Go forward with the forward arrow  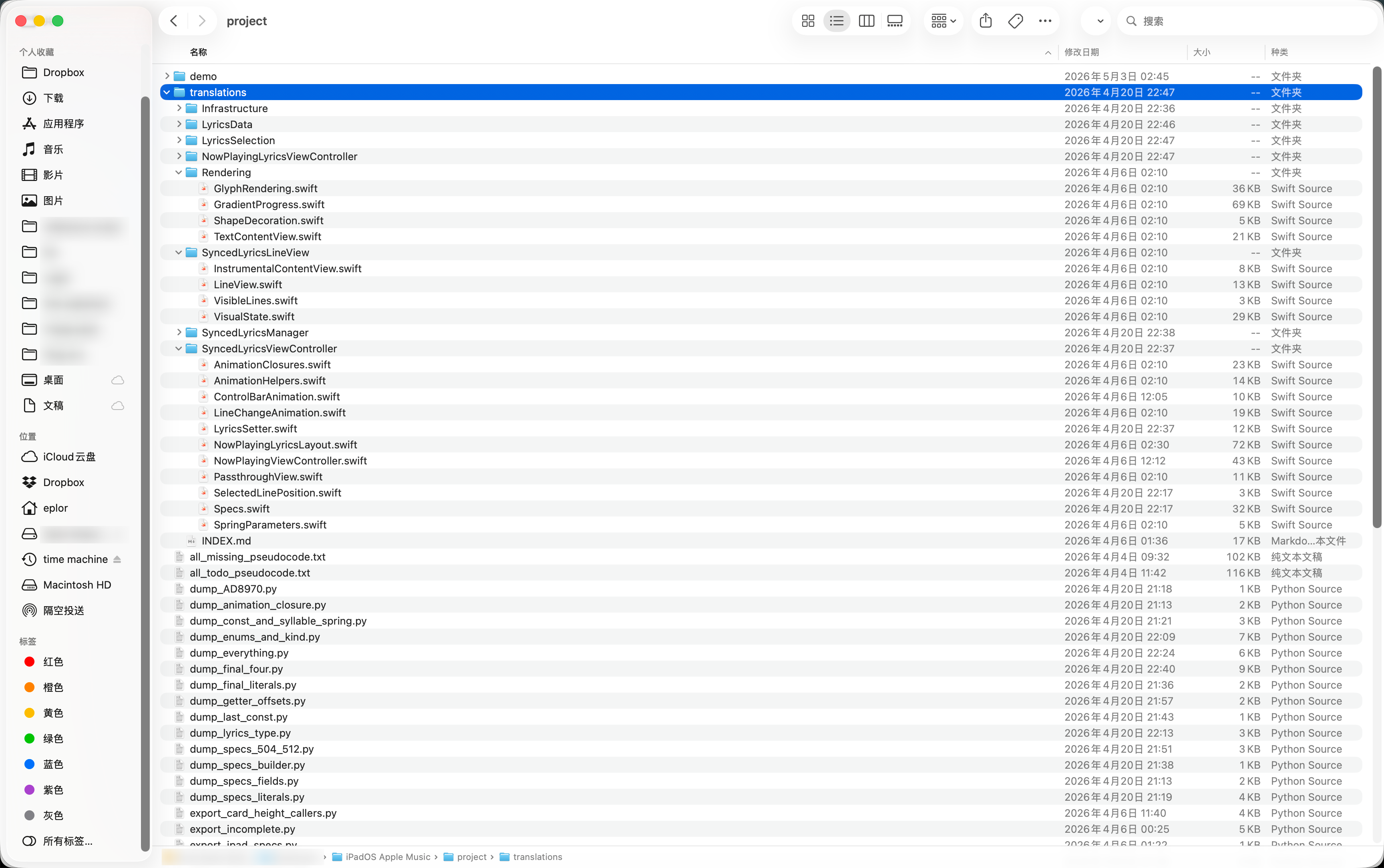(201, 21)
